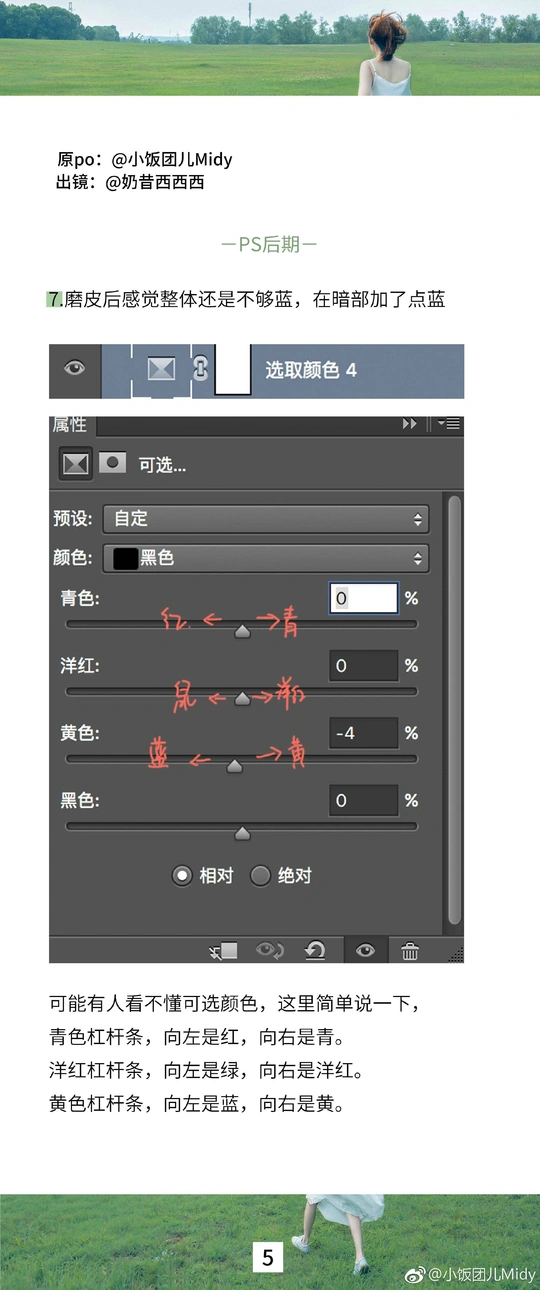Click the clip to layer icon

tap(224, 951)
